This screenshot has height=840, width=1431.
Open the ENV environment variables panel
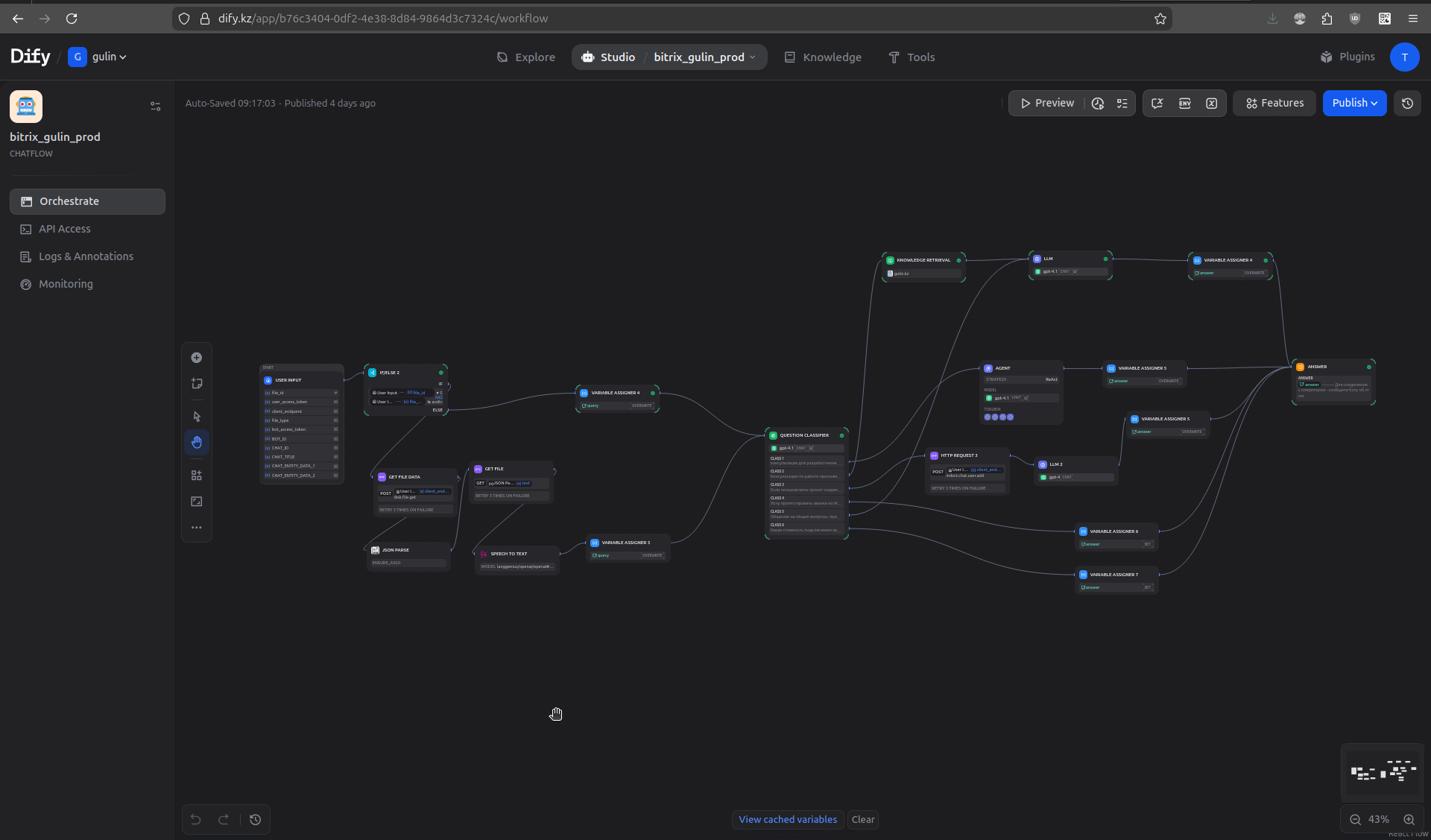tap(1184, 104)
